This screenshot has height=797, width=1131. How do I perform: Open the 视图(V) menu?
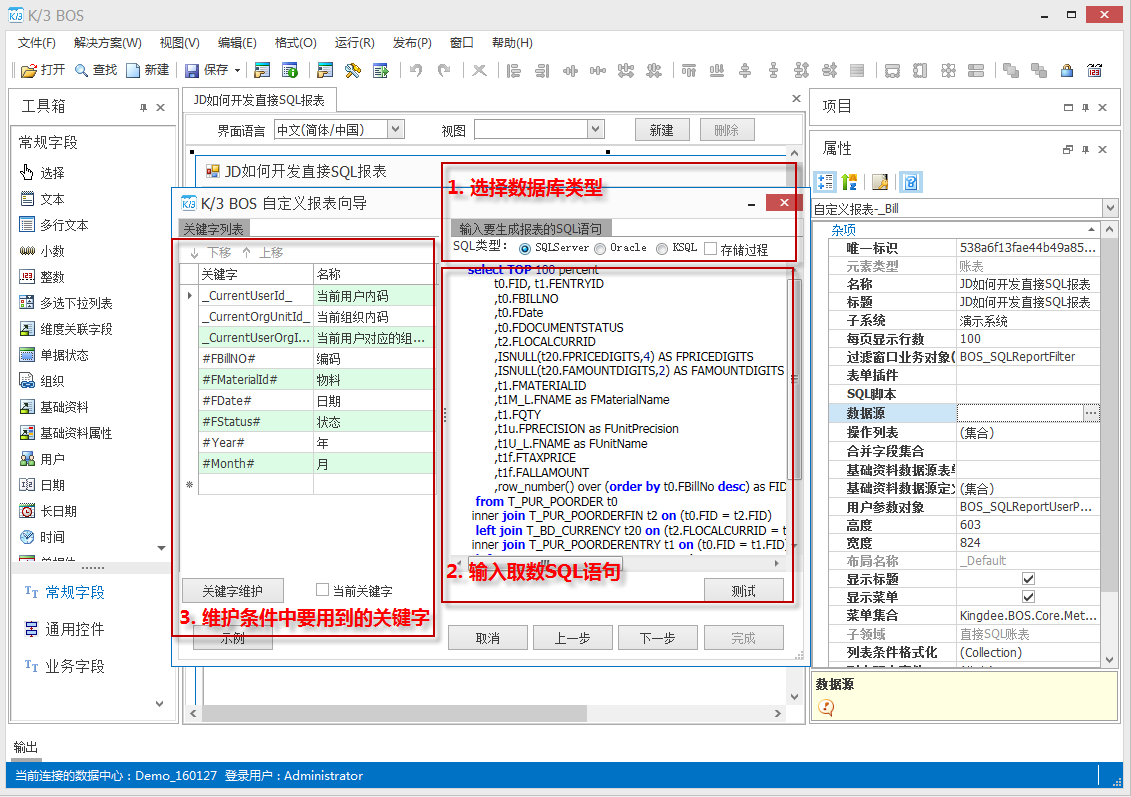pos(180,43)
